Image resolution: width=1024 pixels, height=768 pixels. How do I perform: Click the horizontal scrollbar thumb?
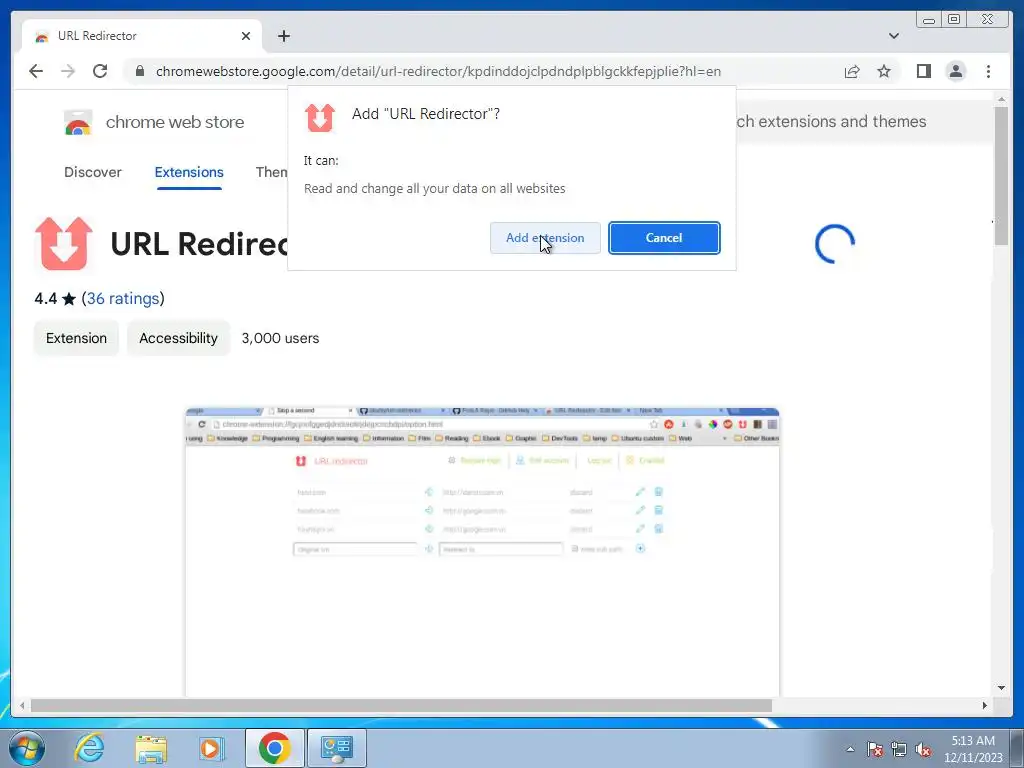[x=401, y=706]
